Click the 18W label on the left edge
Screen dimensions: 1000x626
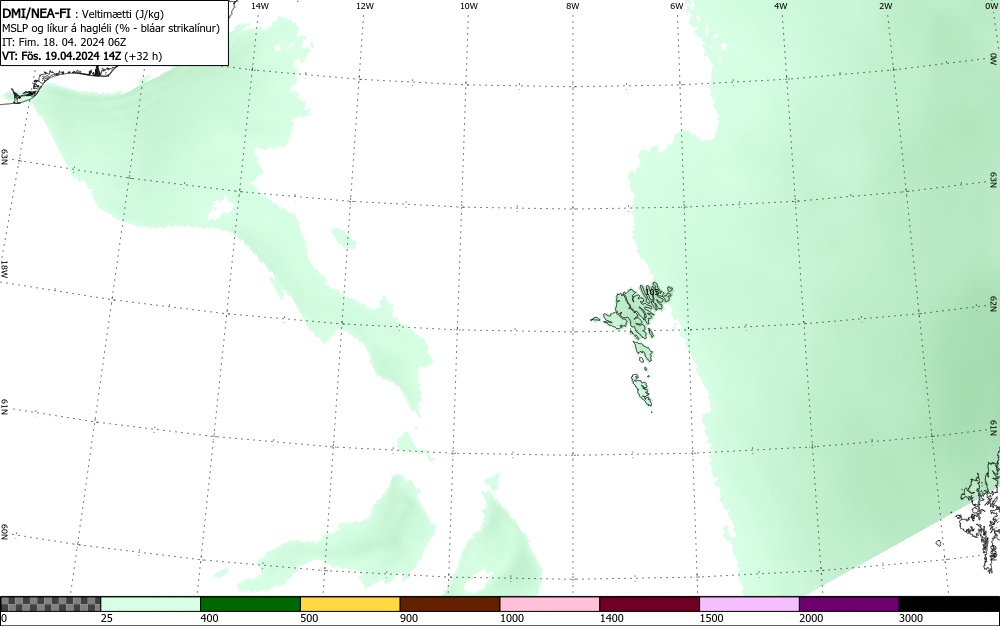point(4,268)
